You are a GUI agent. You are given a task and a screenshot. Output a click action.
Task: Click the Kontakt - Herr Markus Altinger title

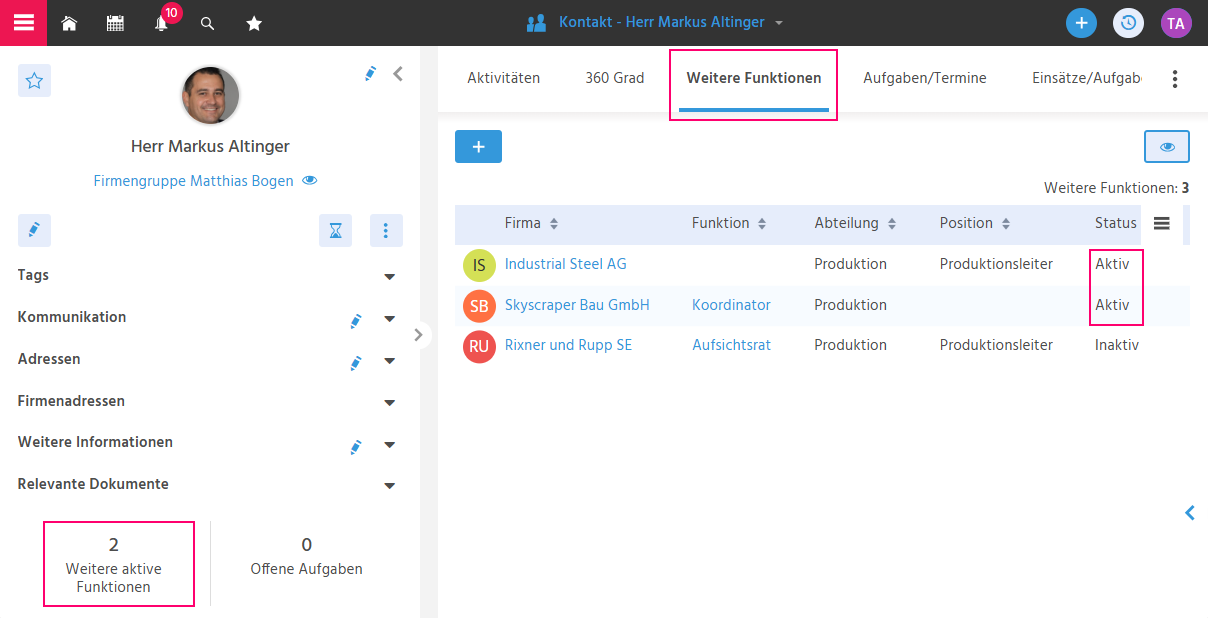661,22
